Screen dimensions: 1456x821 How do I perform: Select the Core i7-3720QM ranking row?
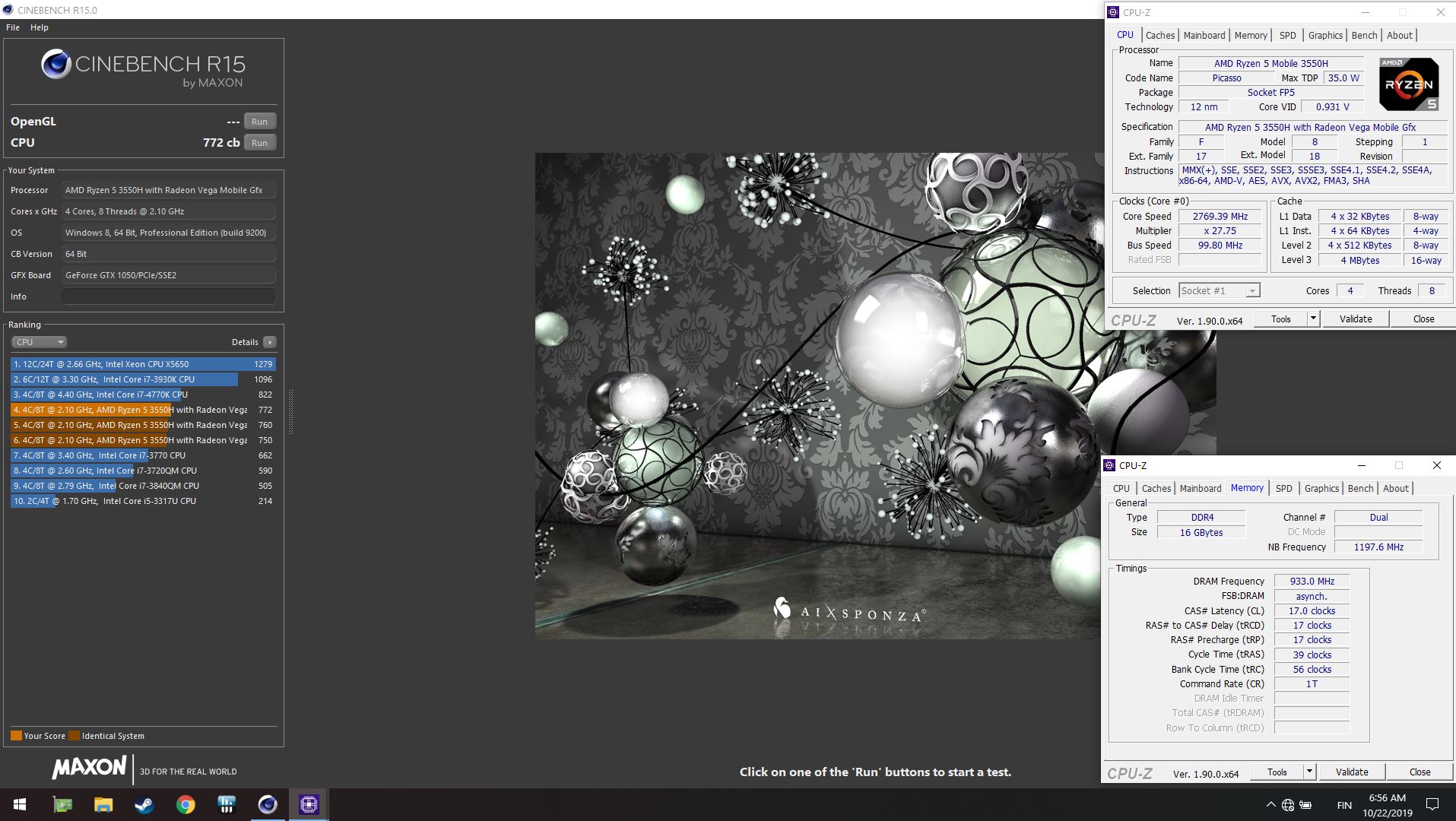click(x=143, y=471)
